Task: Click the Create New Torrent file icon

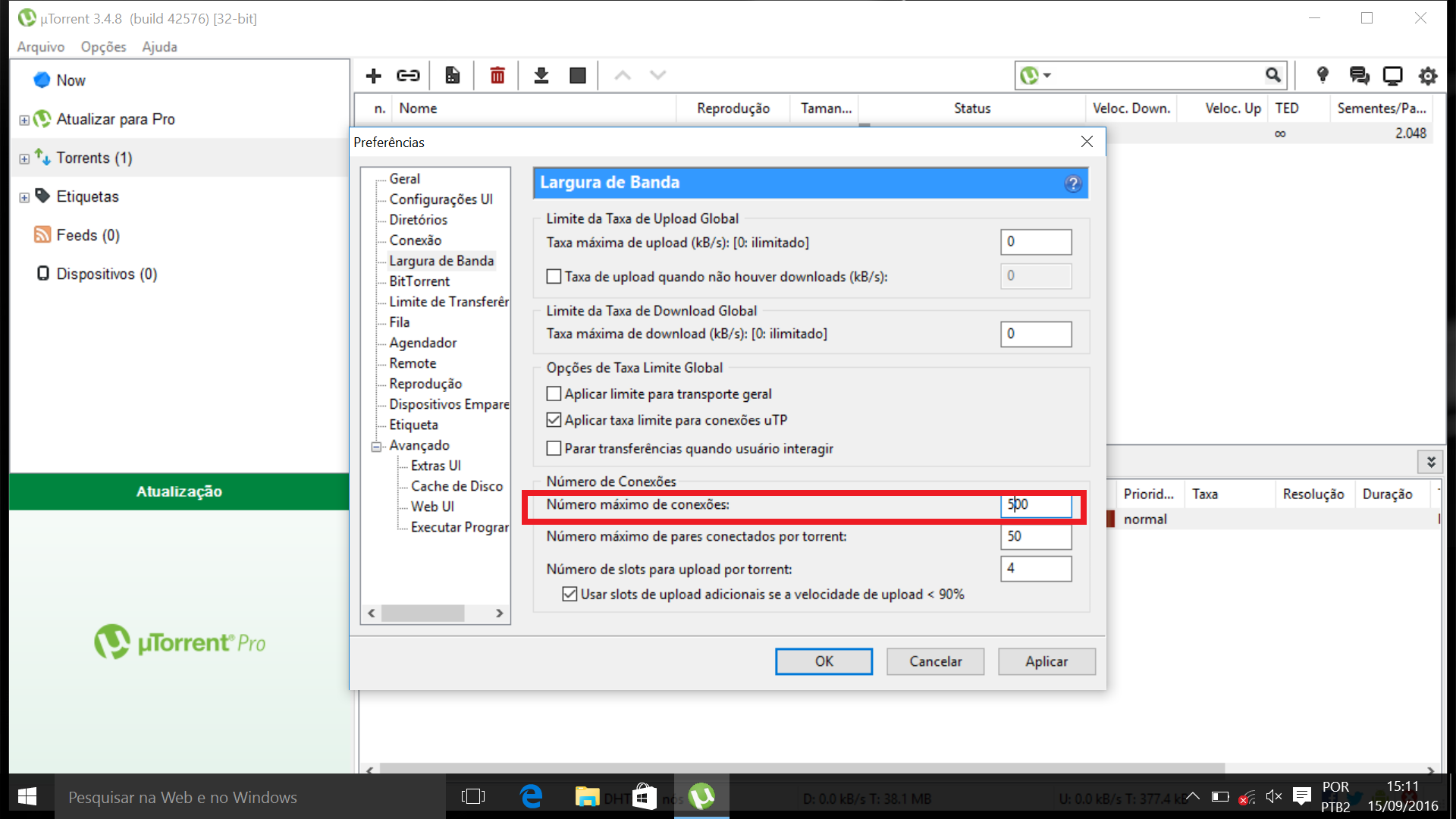Action: pyautogui.click(x=453, y=75)
